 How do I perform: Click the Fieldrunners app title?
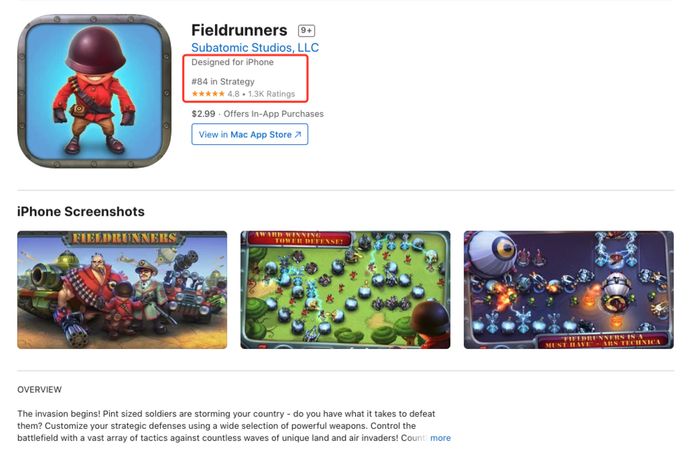tap(239, 30)
